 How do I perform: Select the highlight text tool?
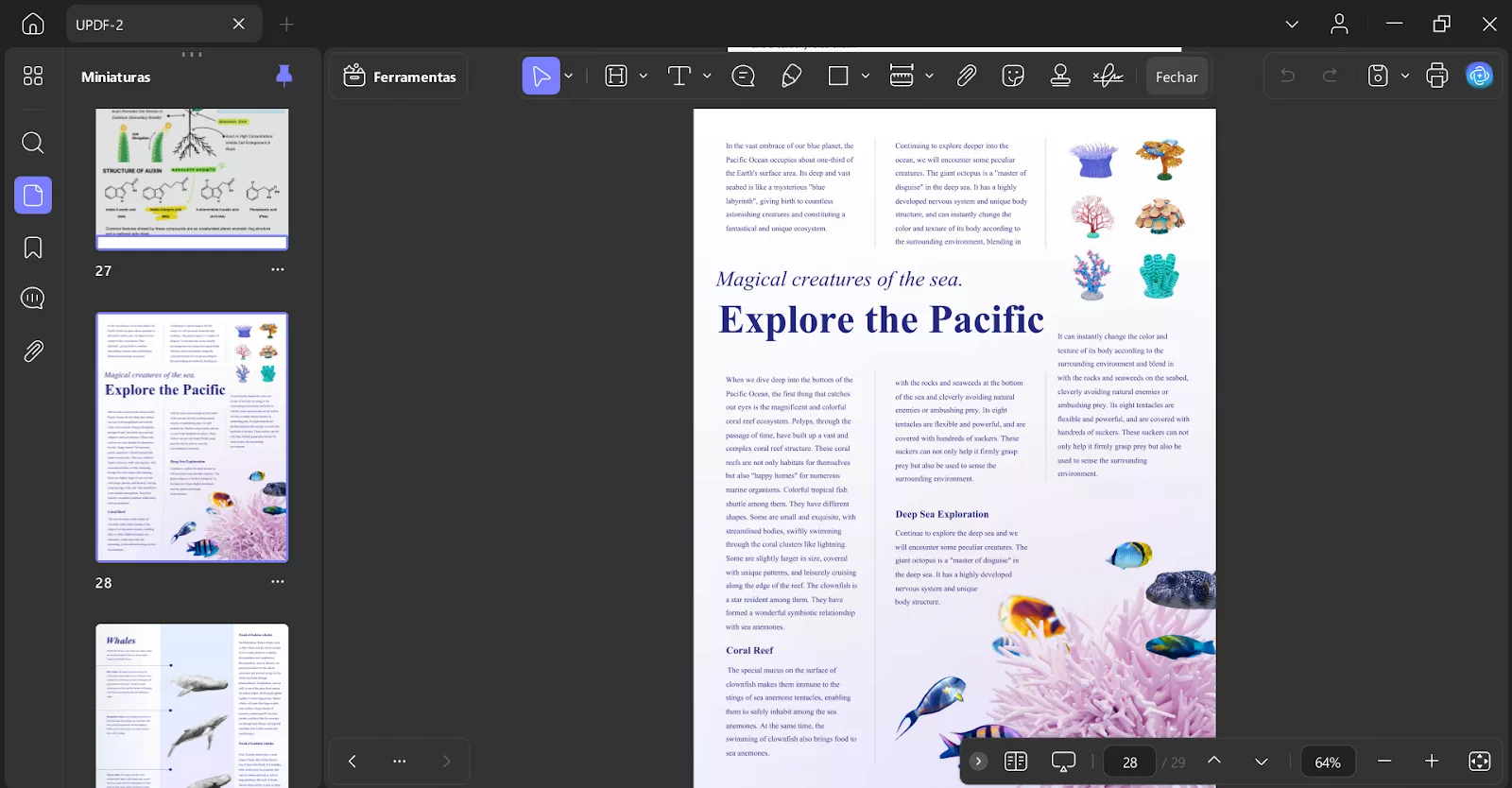[x=616, y=77]
